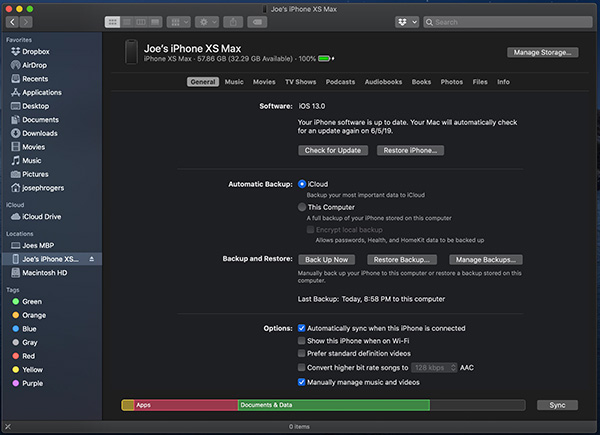Click the Share toolbar icon
Image resolution: width=600 pixels, height=435 pixels.
coord(233,22)
